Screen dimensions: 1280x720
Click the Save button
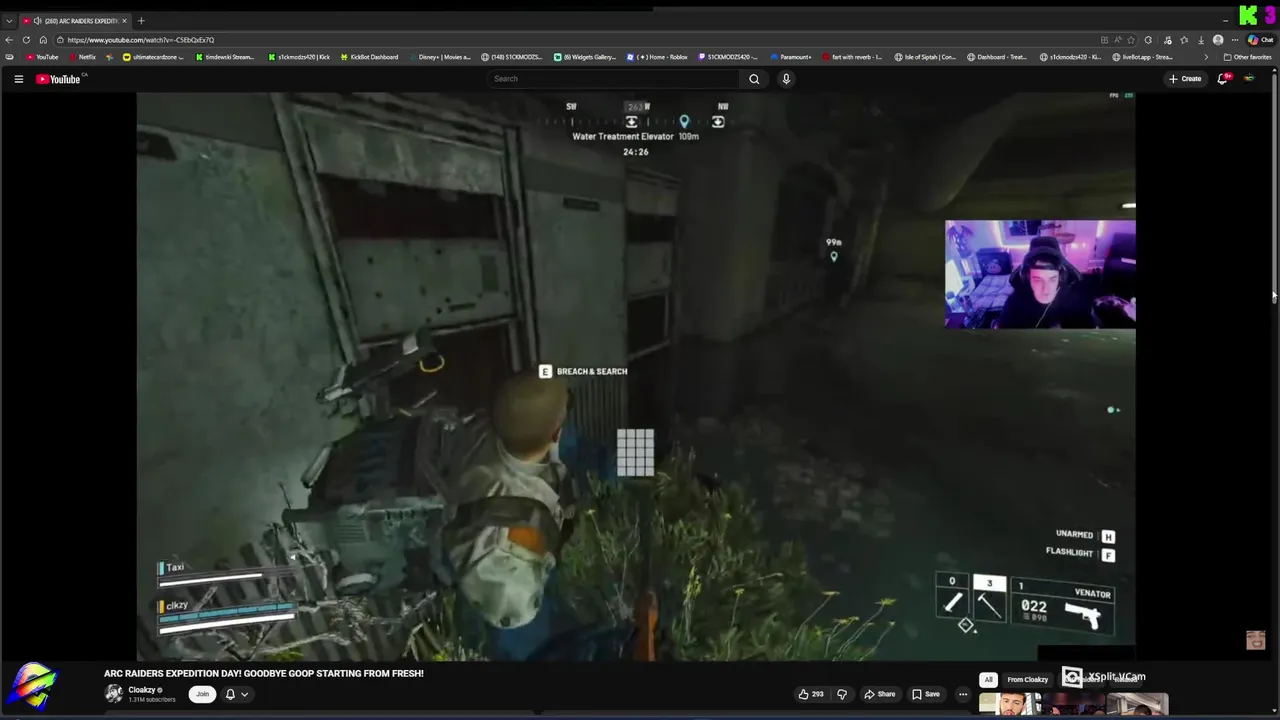coord(925,694)
